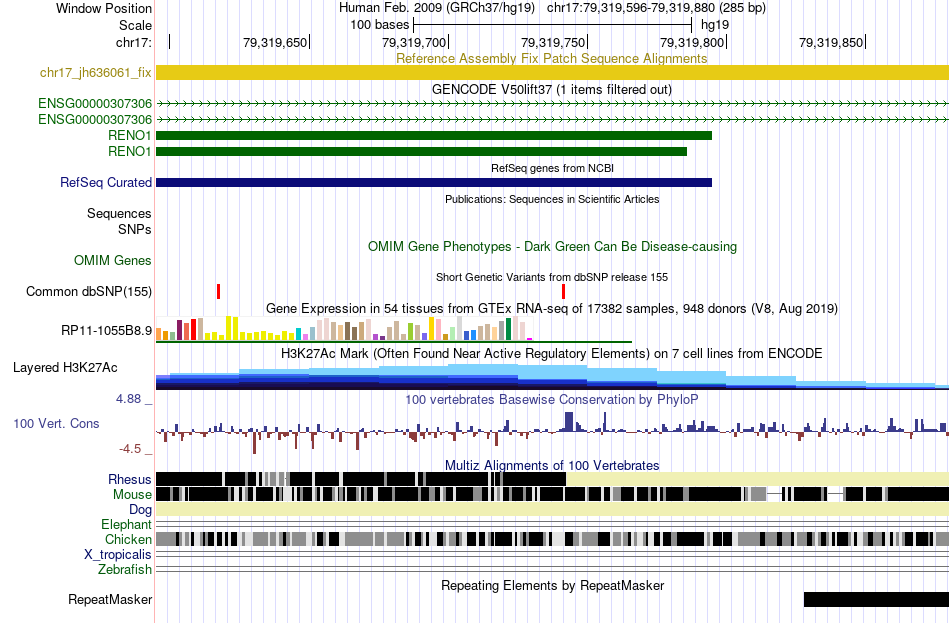Select the yellow chr17_jh636061_fix alignment bar

pyautogui.click(x=552, y=72)
